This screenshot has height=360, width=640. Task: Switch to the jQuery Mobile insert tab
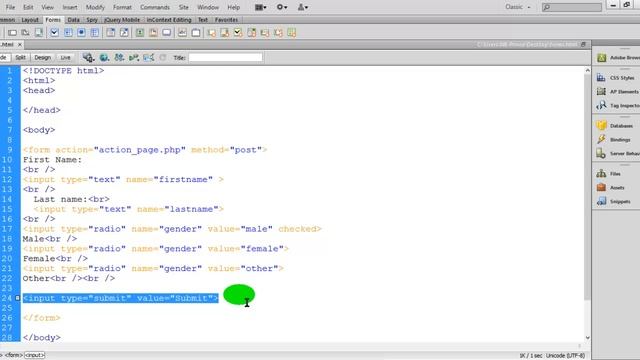tap(122, 20)
